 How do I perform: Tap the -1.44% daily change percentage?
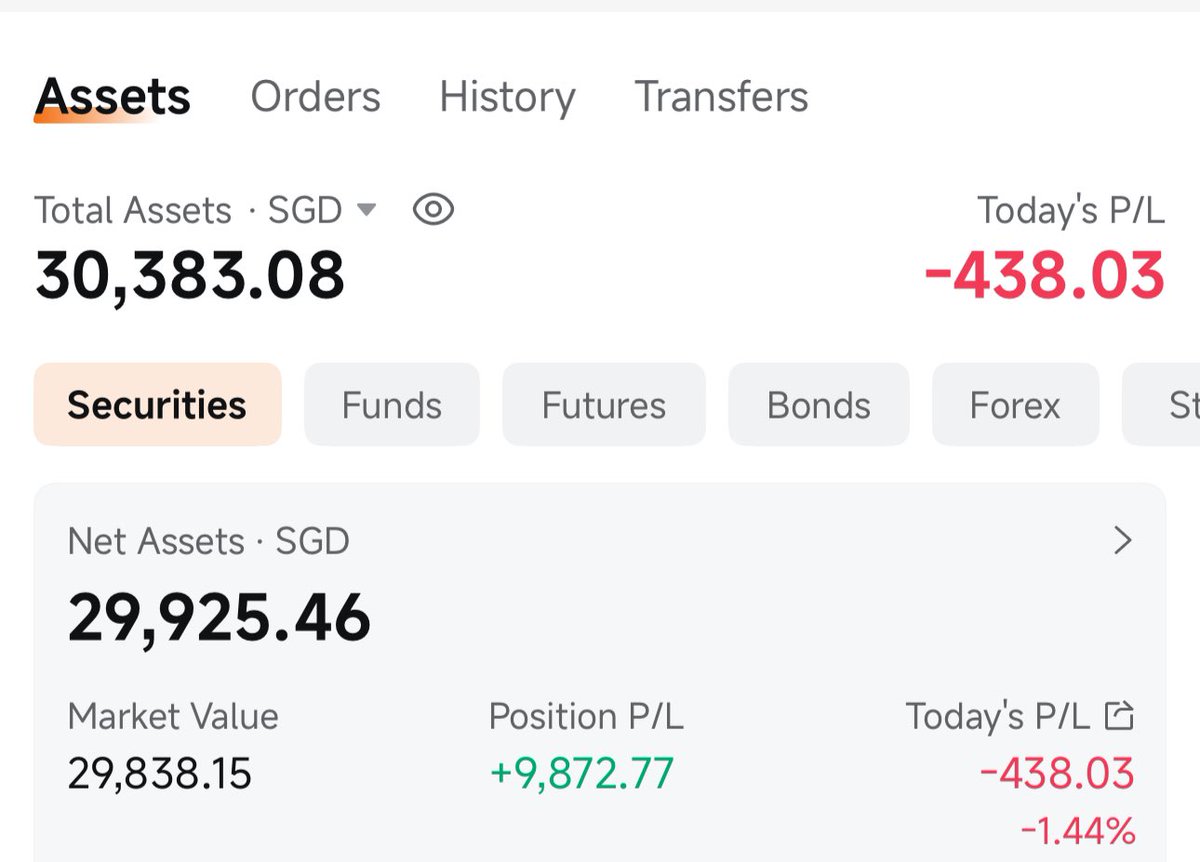click(x=1078, y=829)
